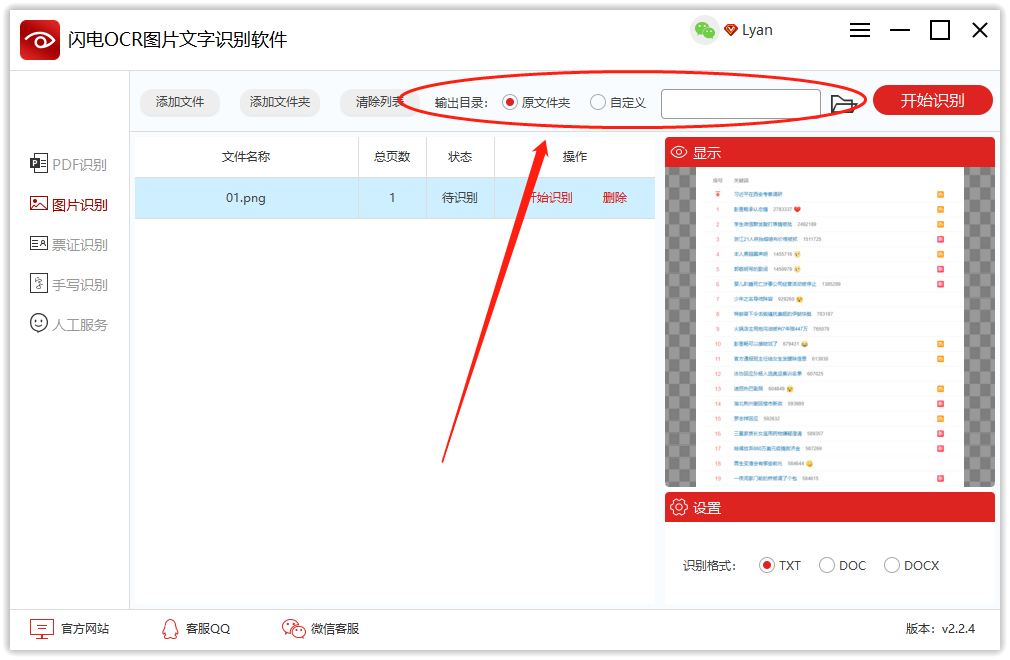This screenshot has width=1010, height=660.
Task: Click the version v2.2.4 text
Action: pyautogui.click(x=940, y=628)
